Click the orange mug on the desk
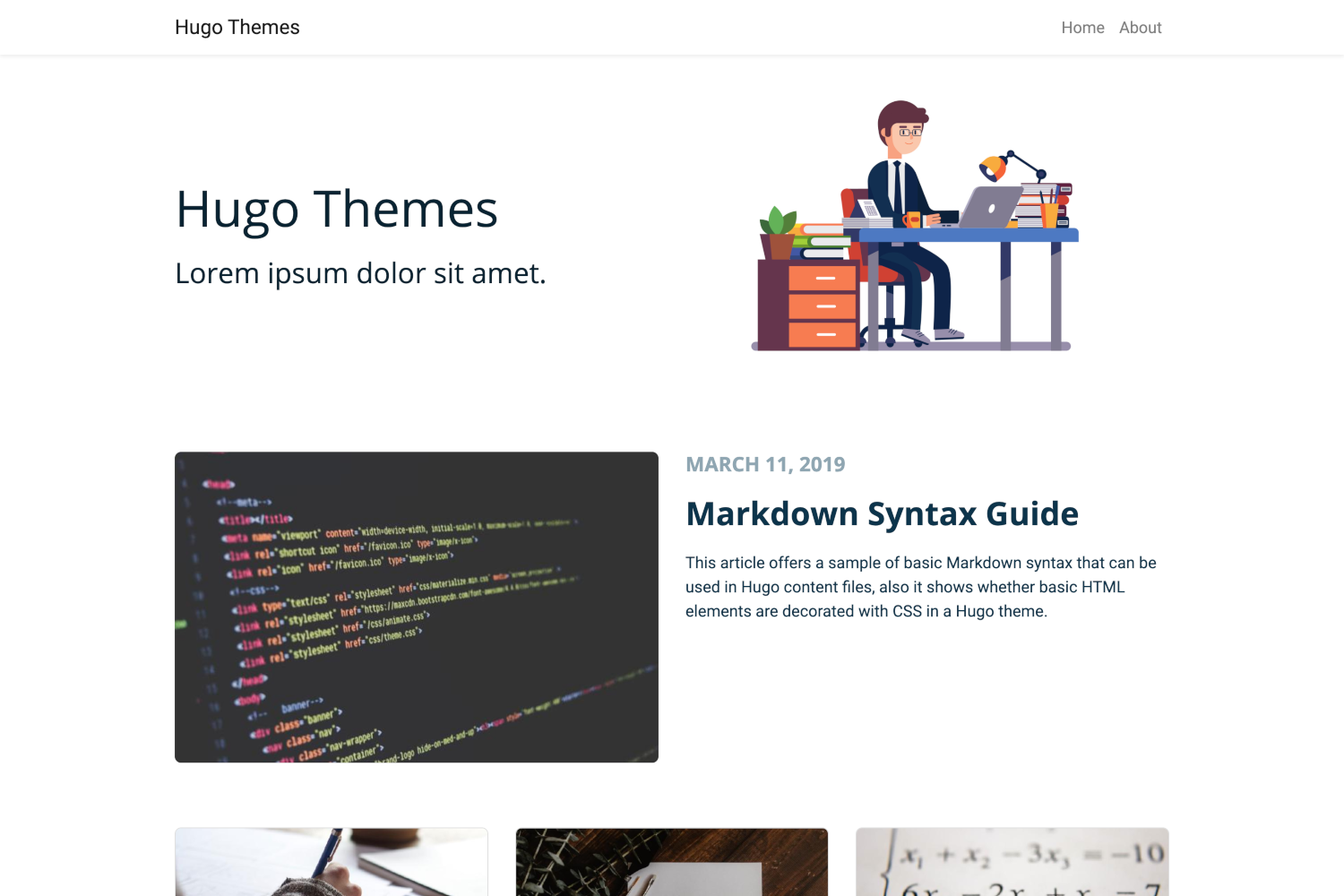Viewport: 1344px width, 896px height. click(x=912, y=220)
